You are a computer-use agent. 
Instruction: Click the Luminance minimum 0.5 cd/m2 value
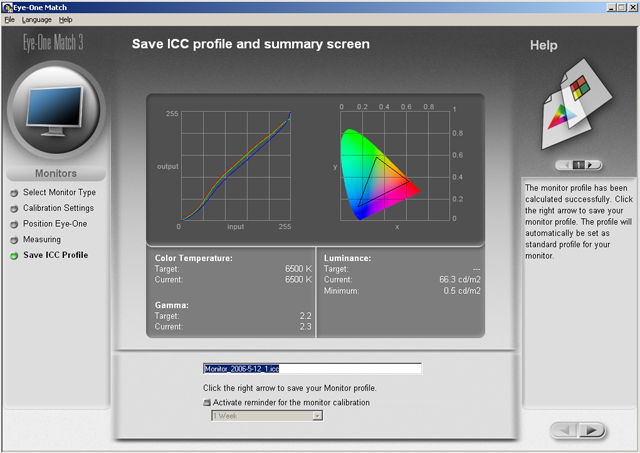[x=462, y=291]
